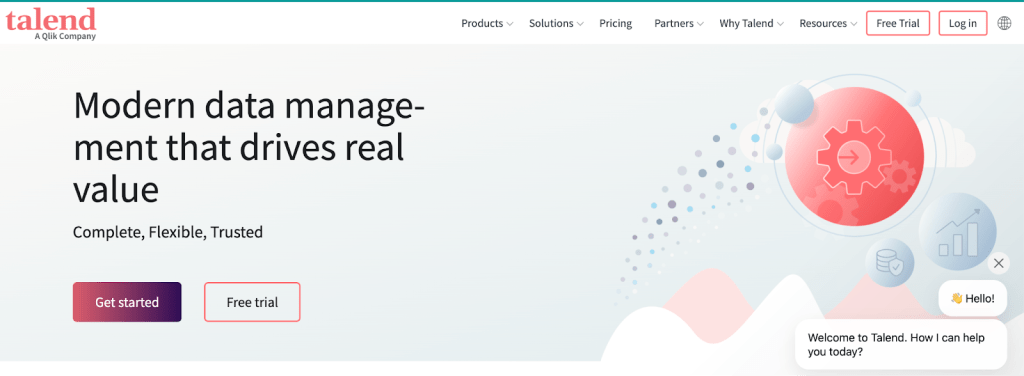Open the Solutions menu

pos(551,24)
